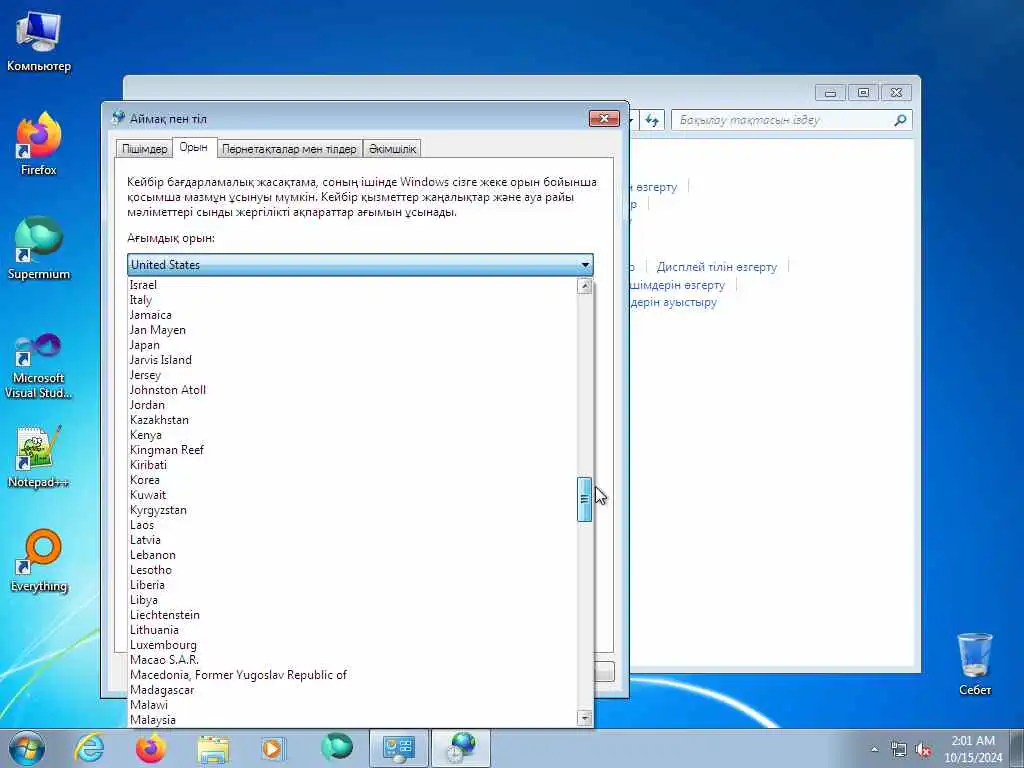This screenshot has width=1024, height=768.
Task: Switch to the Пішімдер tab
Action: (x=144, y=149)
